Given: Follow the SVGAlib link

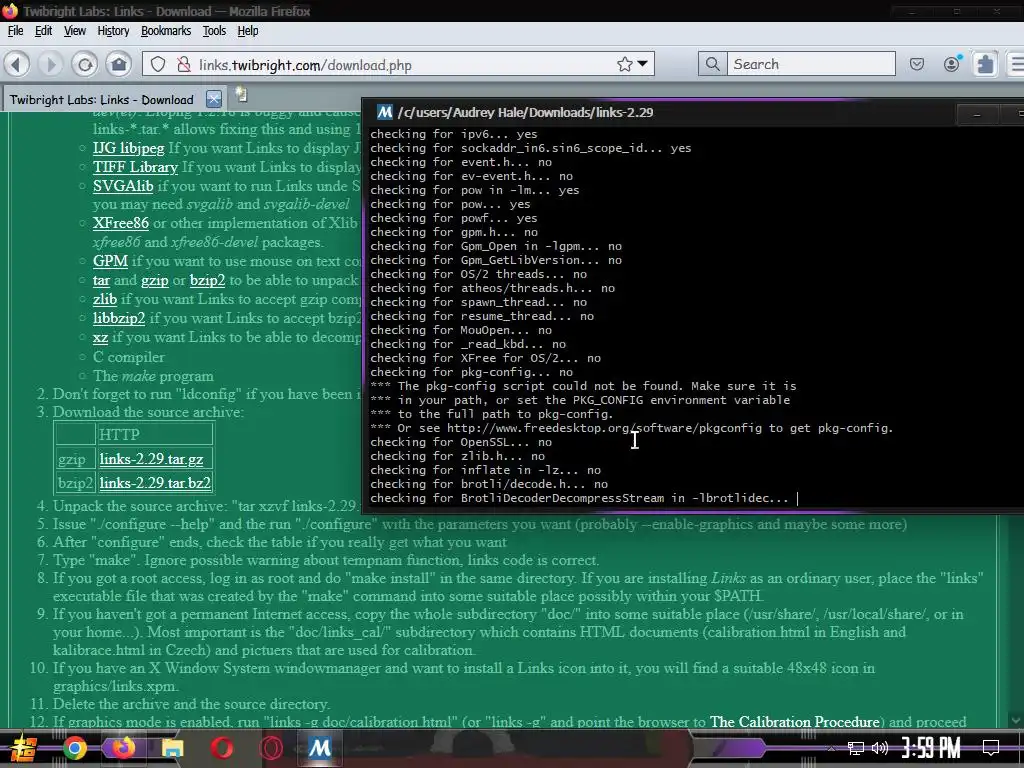Looking at the screenshot, I should tap(123, 186).
